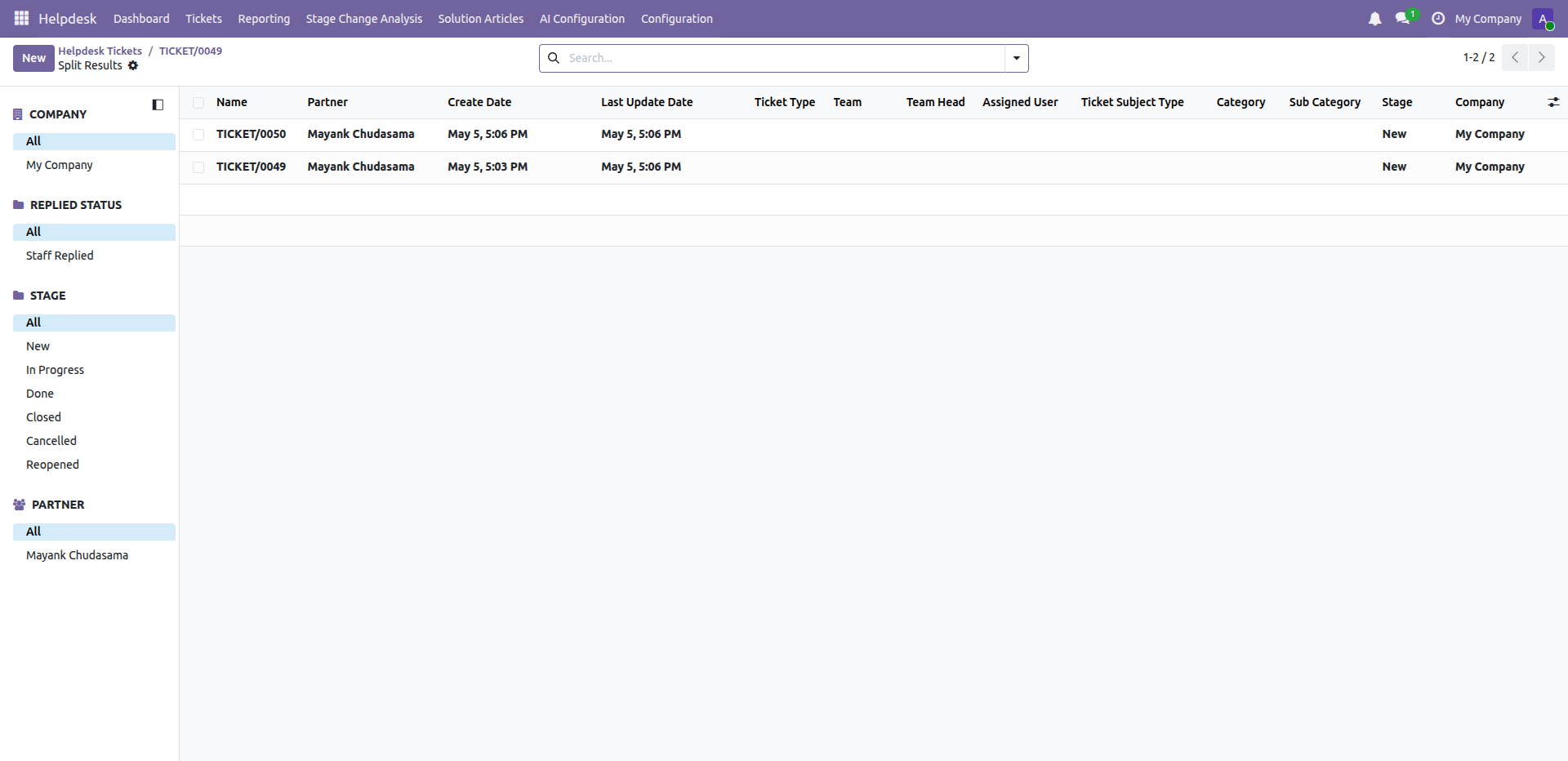Click the Replied Status folder icon
The width and height of the screenshot is (1568, 761).
[x=19, y=205]
